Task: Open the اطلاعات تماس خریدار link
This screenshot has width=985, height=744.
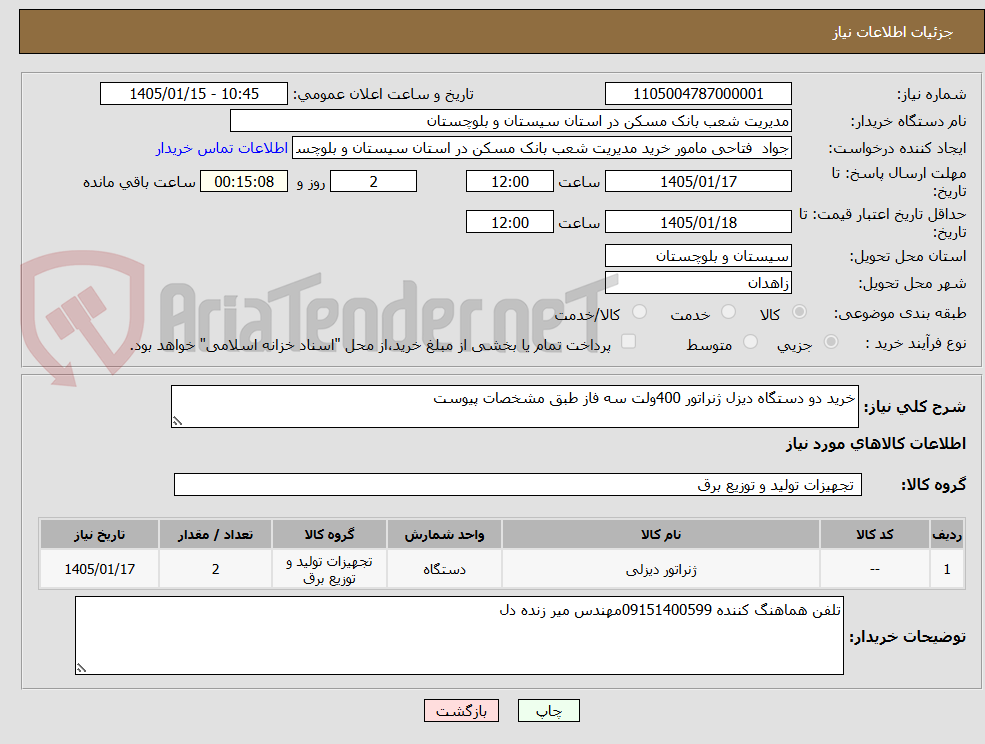Action: tap(222, 148)
